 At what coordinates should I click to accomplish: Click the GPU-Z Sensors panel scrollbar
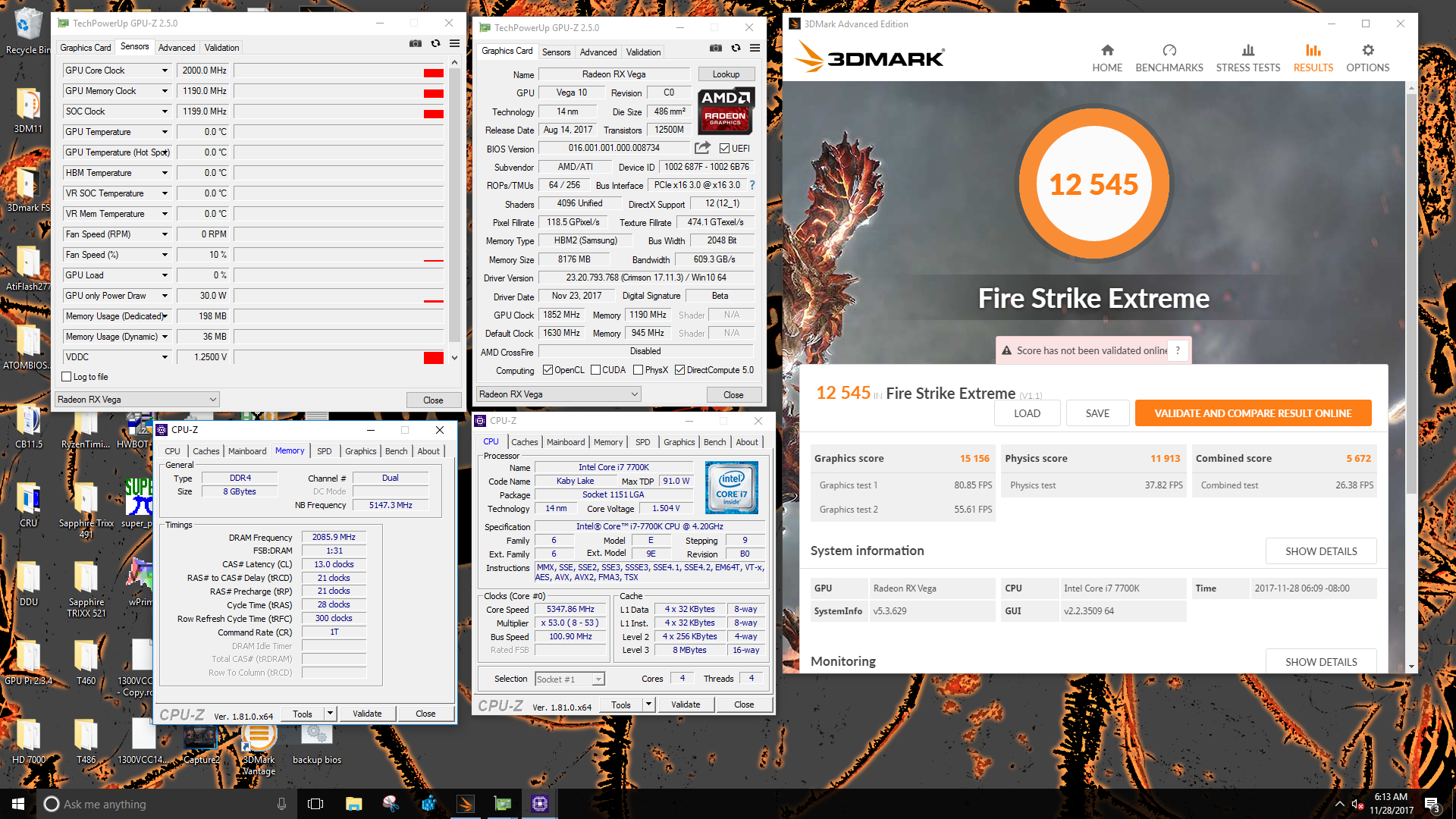click(x=454, y=205)
